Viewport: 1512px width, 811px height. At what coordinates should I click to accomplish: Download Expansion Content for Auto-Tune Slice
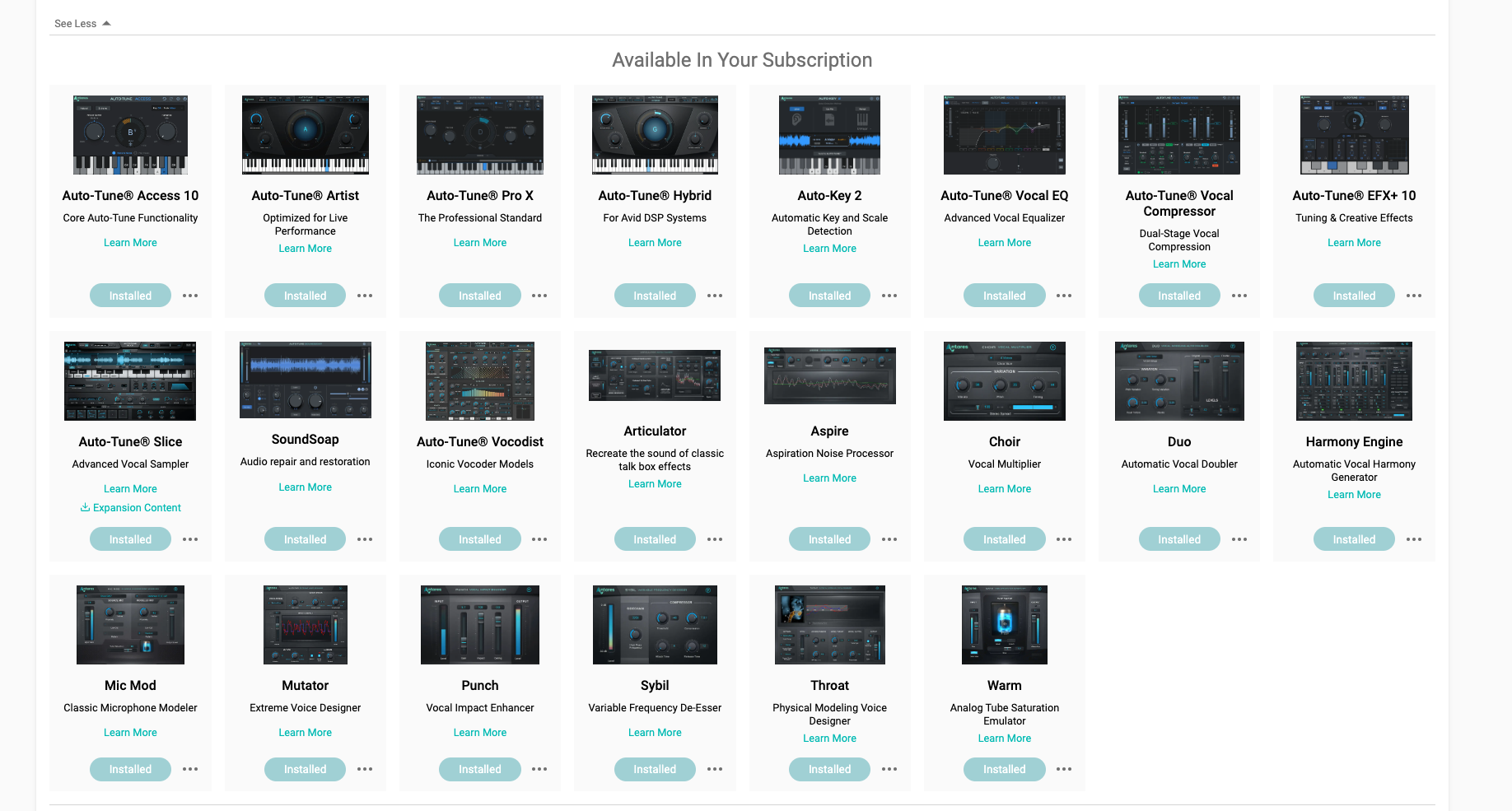[x=130, y=508]
